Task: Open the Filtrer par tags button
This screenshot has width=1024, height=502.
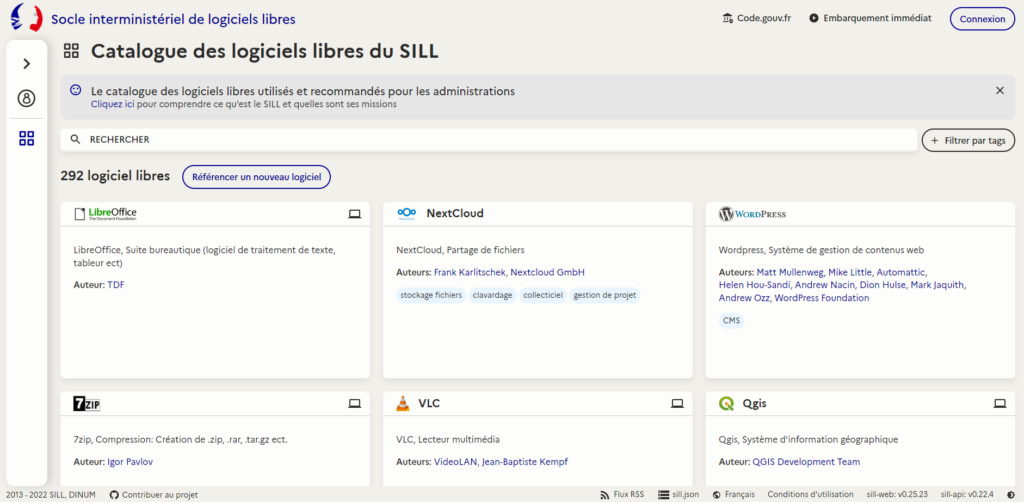Action: point(968,140)
